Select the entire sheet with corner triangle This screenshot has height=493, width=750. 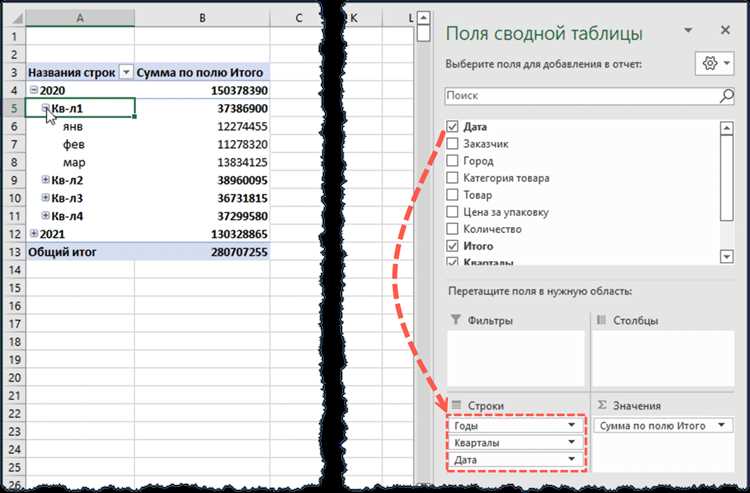click(16, 19)
